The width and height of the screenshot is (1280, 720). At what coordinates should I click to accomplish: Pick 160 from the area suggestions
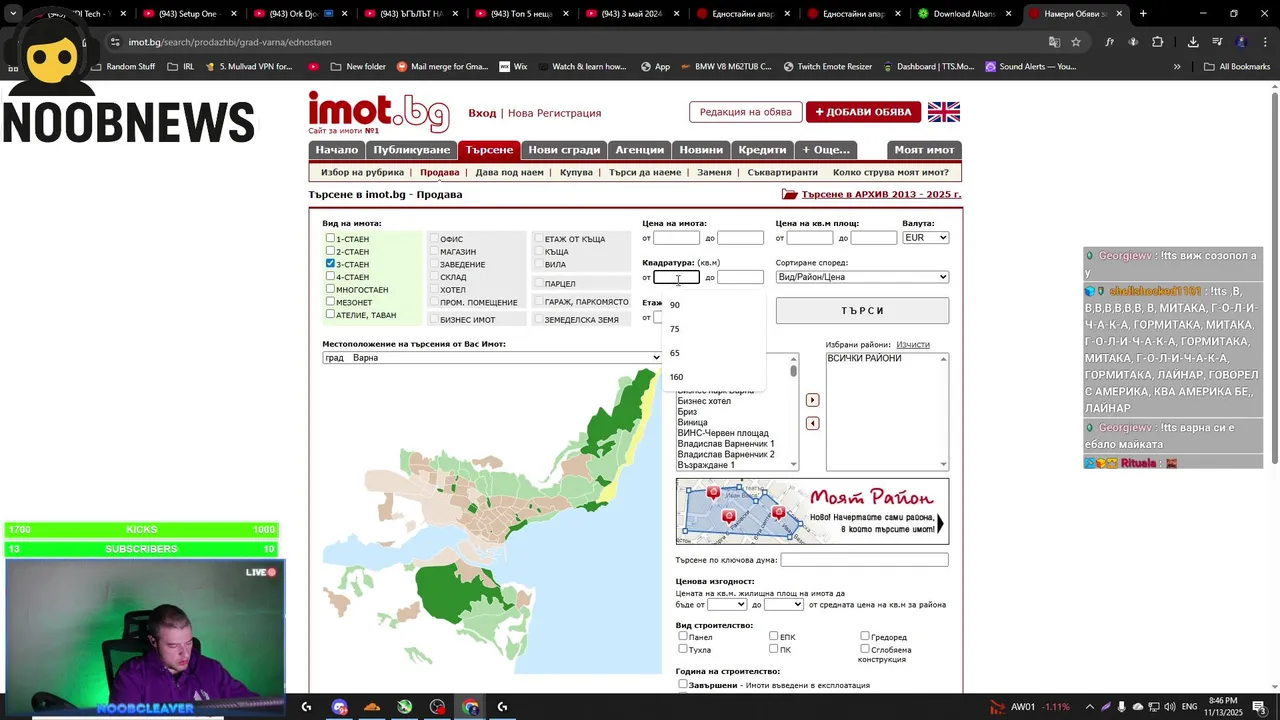713,377
